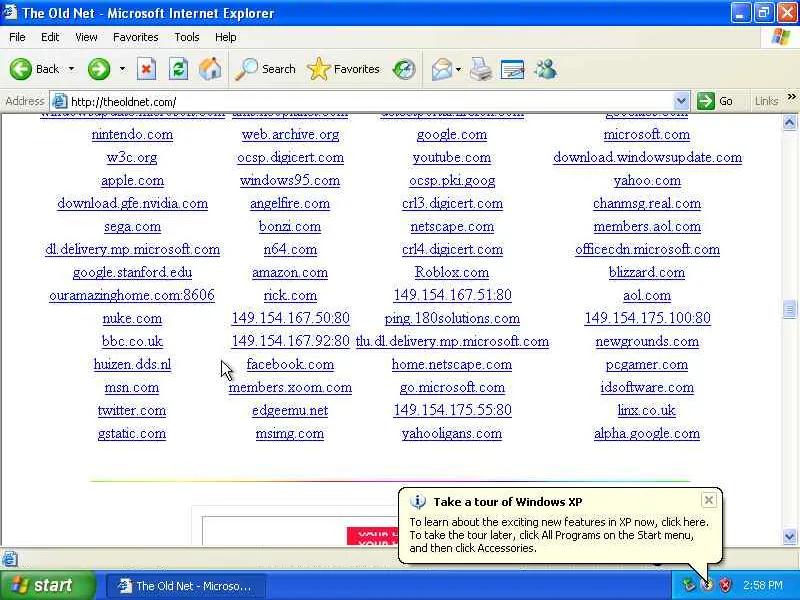This screenshot has height=600, width=800.
Task: Expand the Mail button dropdown arrow
Action: [458, 69]
